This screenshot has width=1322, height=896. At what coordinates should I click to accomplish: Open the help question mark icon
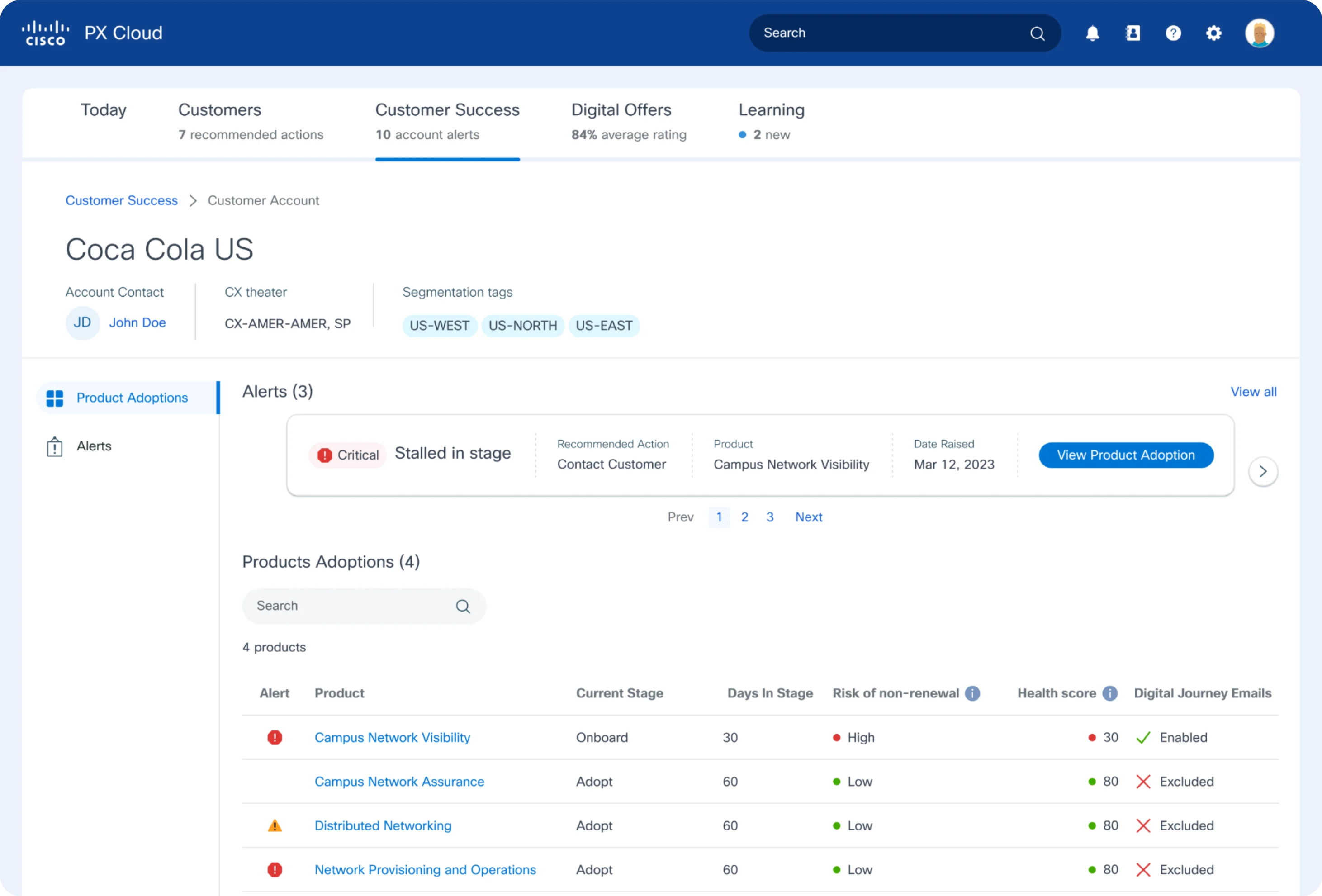click(1173, 33)
